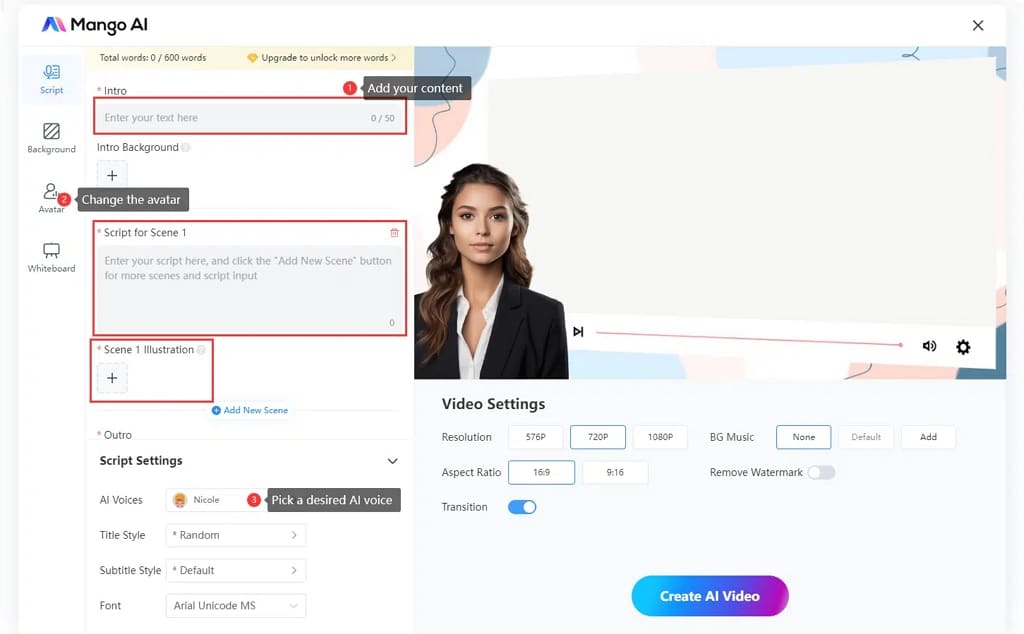Click the Add New Scene link

point(250,410)
